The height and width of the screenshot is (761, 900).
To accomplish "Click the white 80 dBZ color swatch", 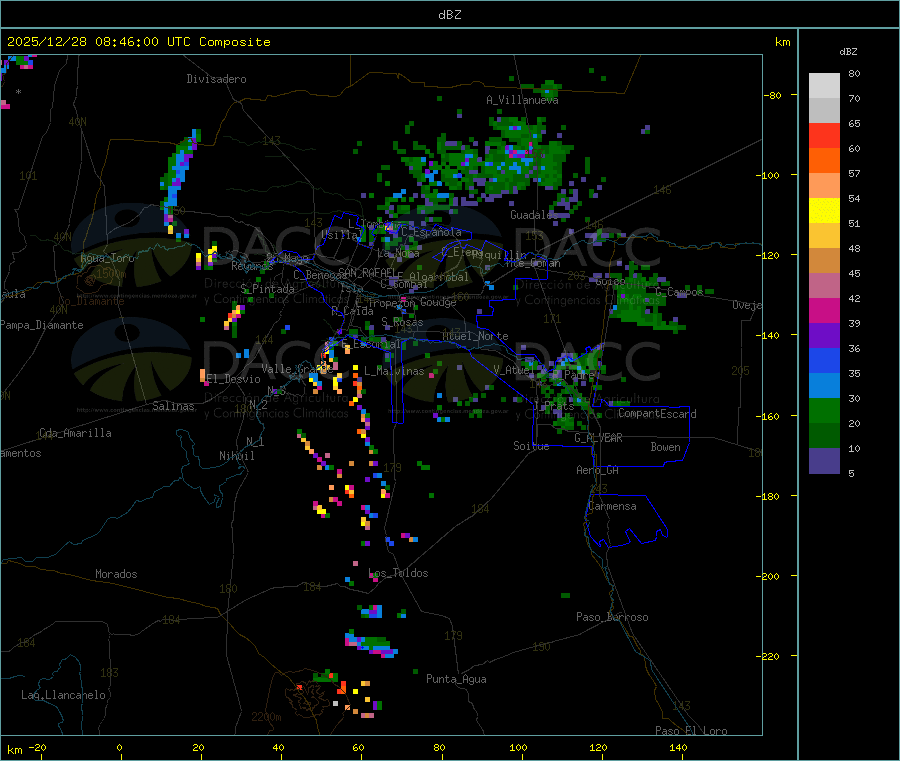I will [x=824, y=86].
